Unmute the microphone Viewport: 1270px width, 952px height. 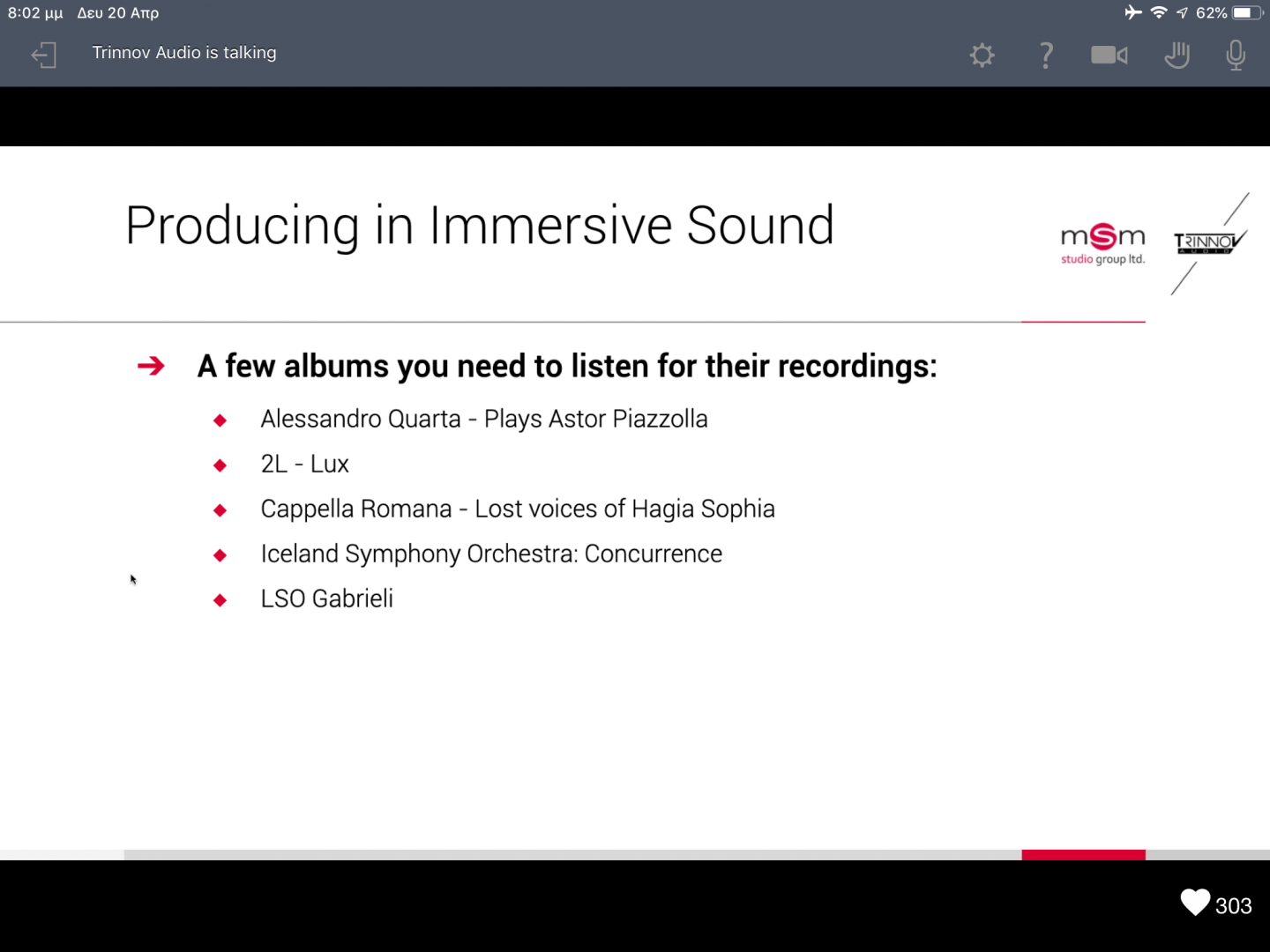tap(1236, 56)
